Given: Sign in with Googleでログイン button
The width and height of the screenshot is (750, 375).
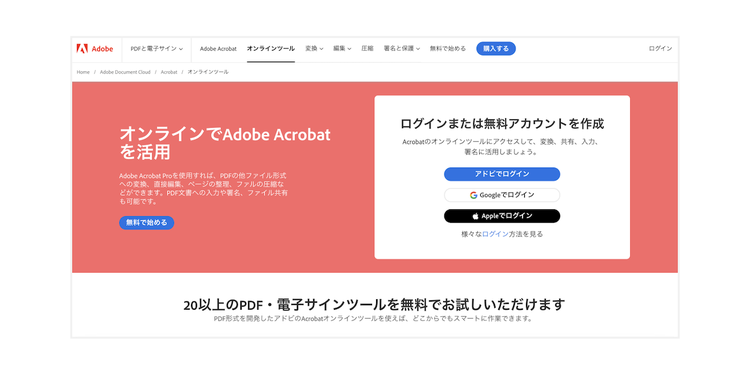Looking at the screenshot, I should pyautogui.click(x=502, y=195).
